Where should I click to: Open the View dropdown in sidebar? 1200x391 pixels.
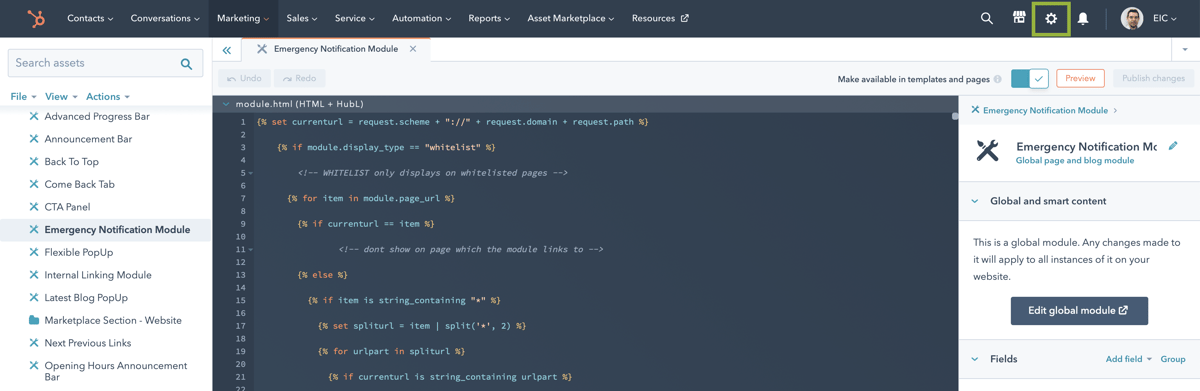pyautogui.click(x=61, y=97)
